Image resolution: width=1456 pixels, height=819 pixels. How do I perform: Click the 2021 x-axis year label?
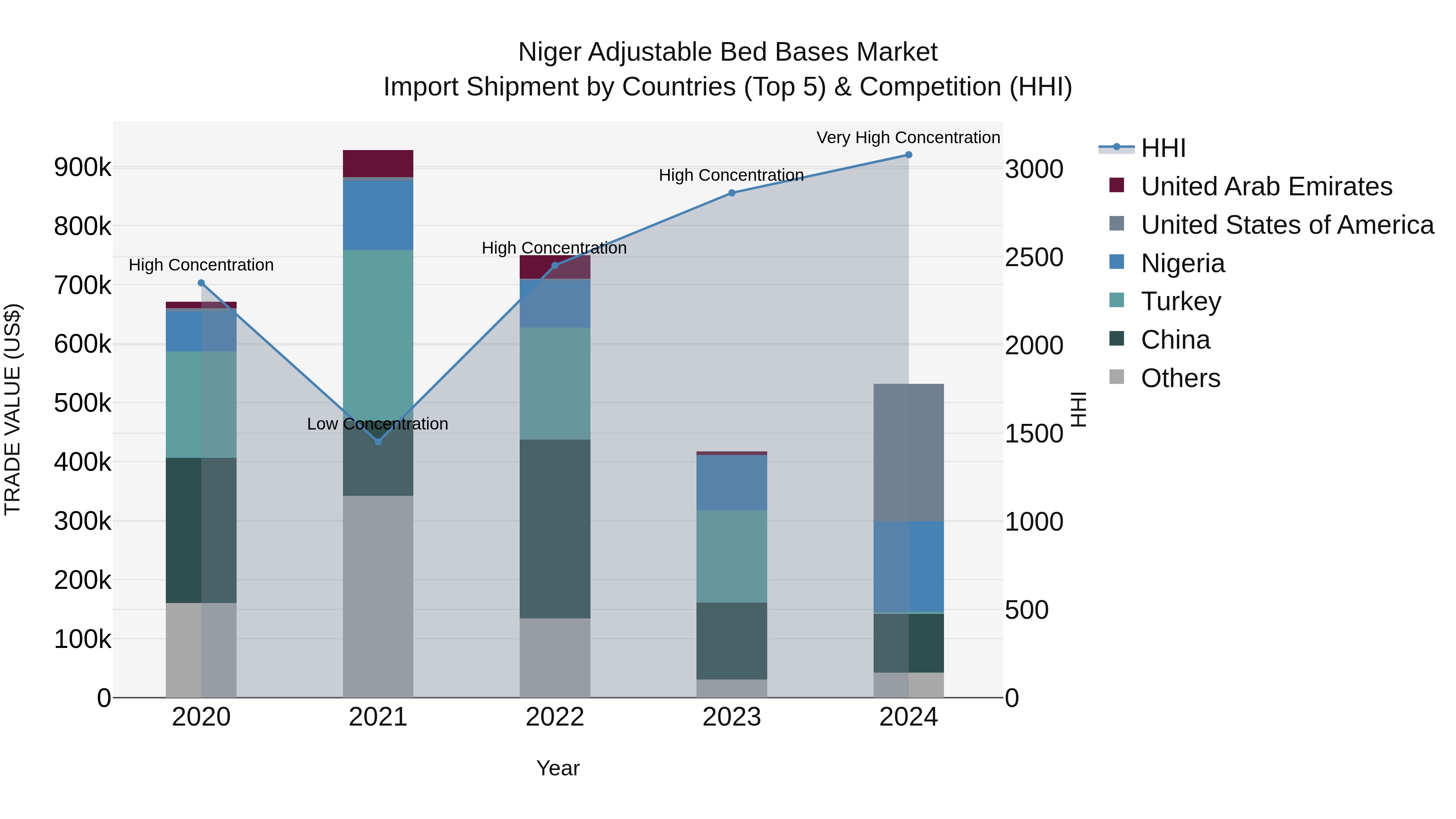pyautogui.click(x=378, y=717)
